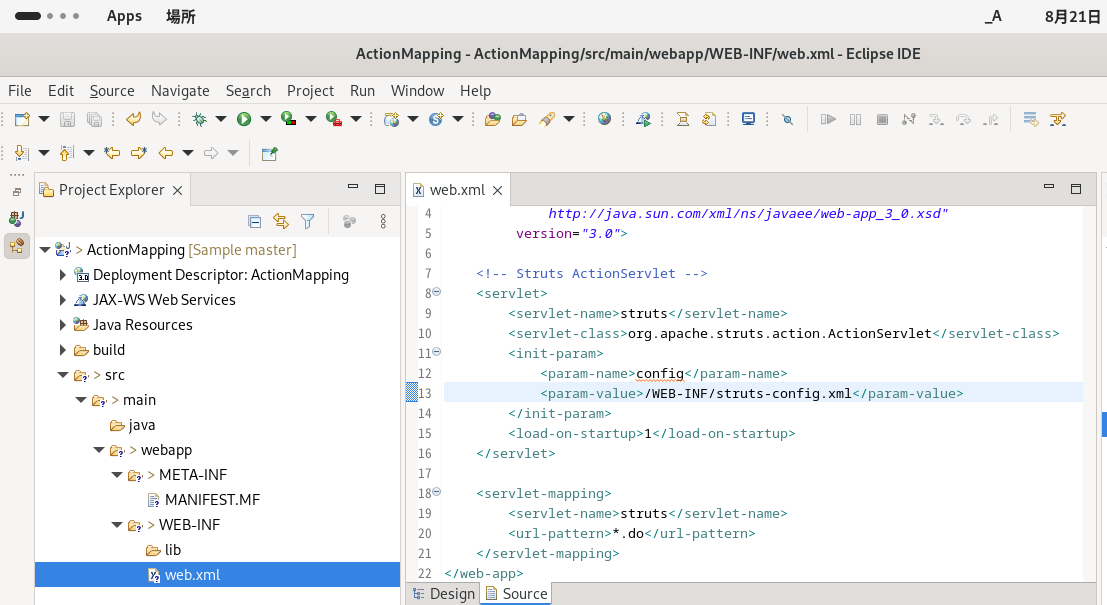Fold the servlet element on line 8

436,292
